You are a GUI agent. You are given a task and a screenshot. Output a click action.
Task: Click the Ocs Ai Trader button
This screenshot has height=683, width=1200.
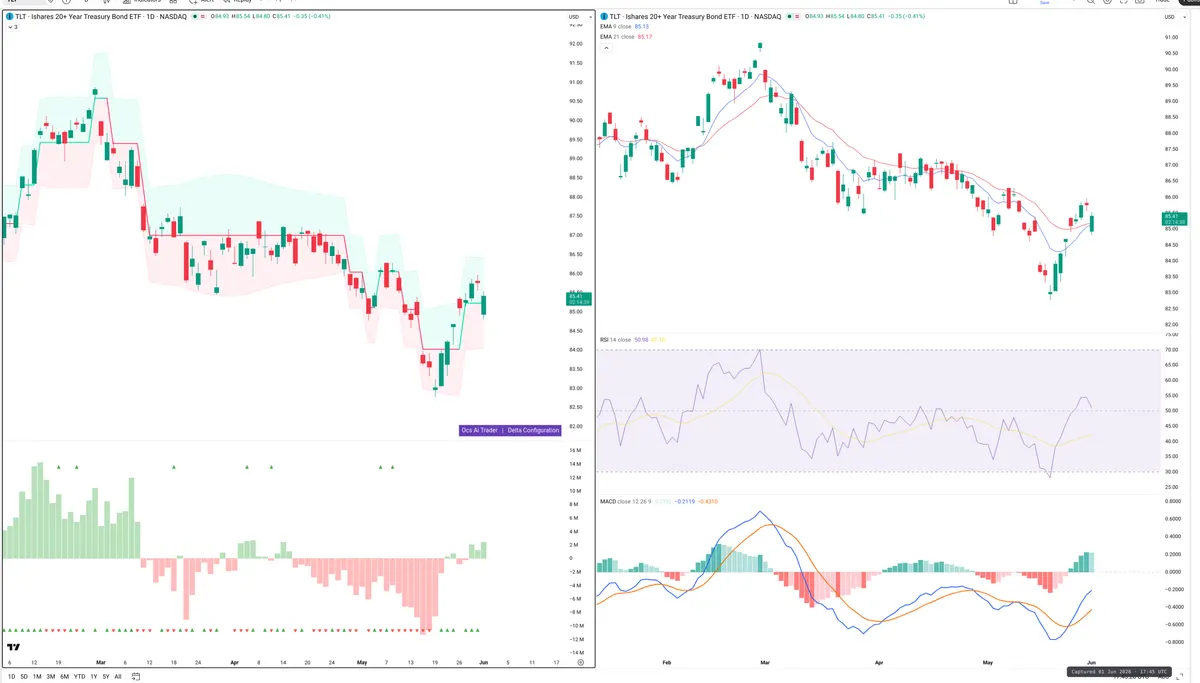(480, 430)
